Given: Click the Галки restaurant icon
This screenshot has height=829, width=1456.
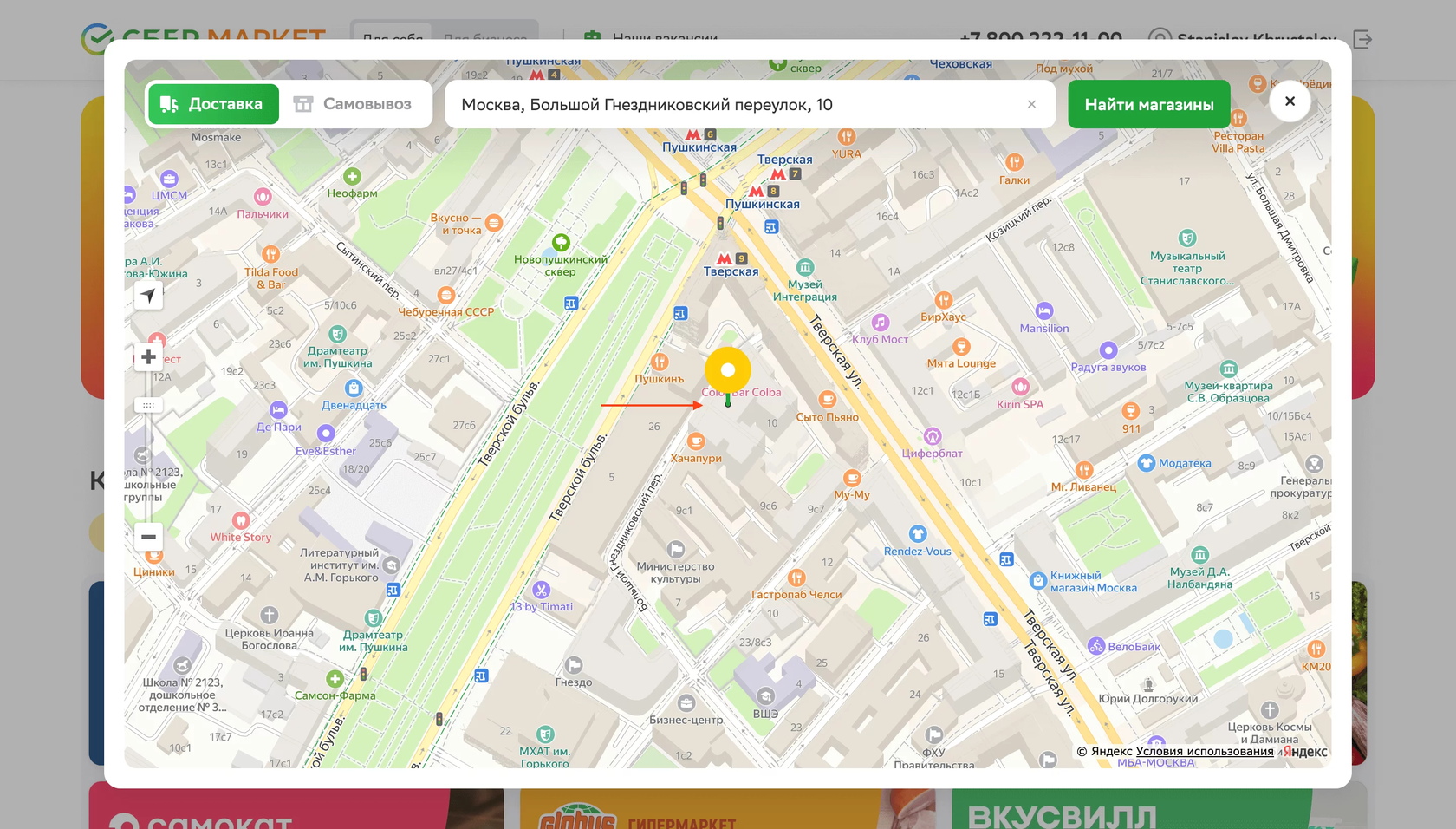Looking at the screenshot, I should pyautogui.click(x=1014, y=162).
